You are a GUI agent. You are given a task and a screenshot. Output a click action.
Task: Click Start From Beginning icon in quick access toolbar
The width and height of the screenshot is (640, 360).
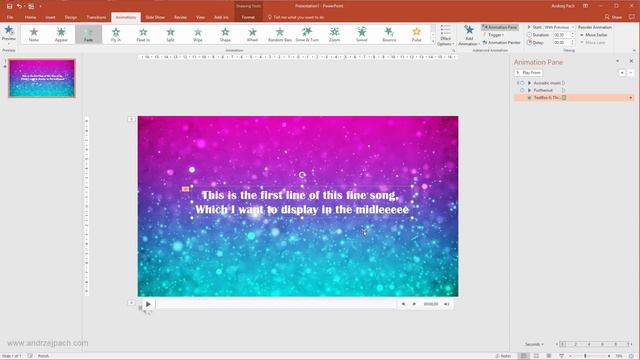point(31,6)
